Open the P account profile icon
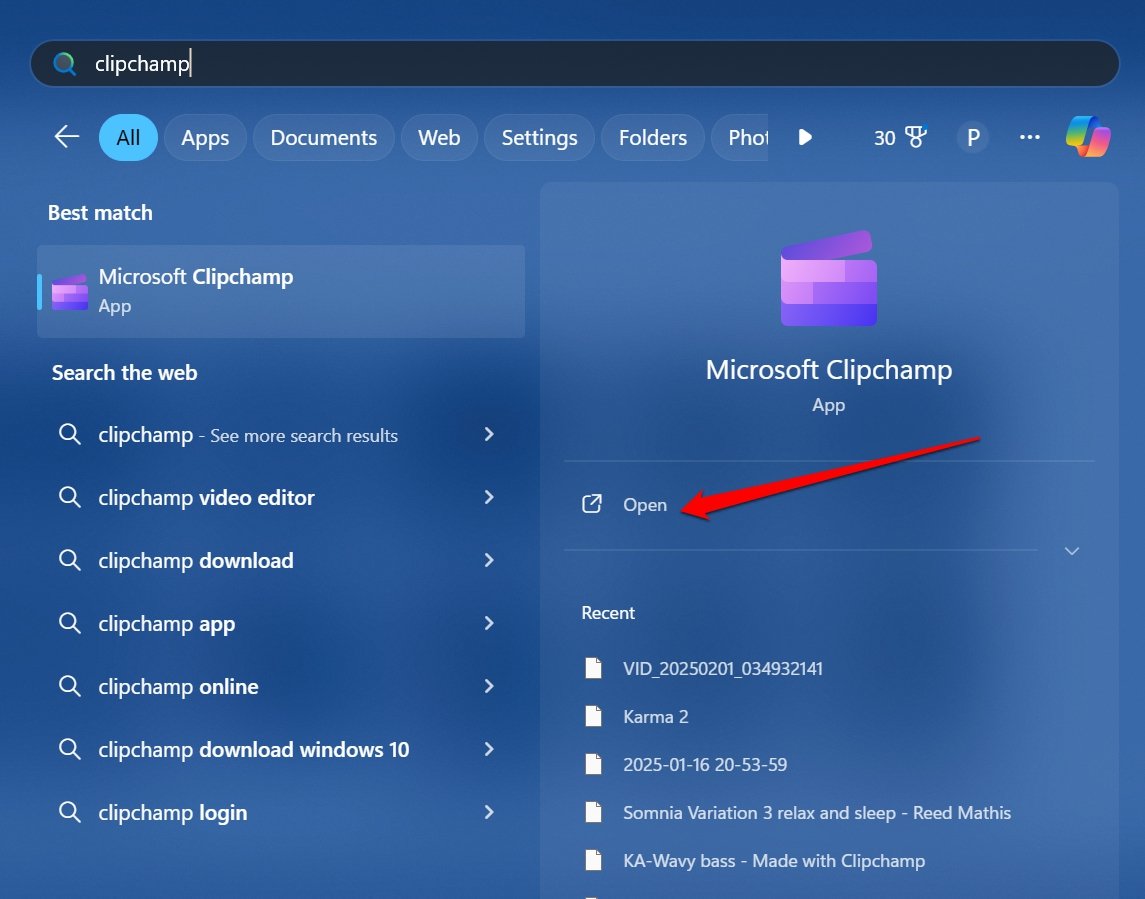Viewport: 1145px width, 899px height. coord(973,137)
